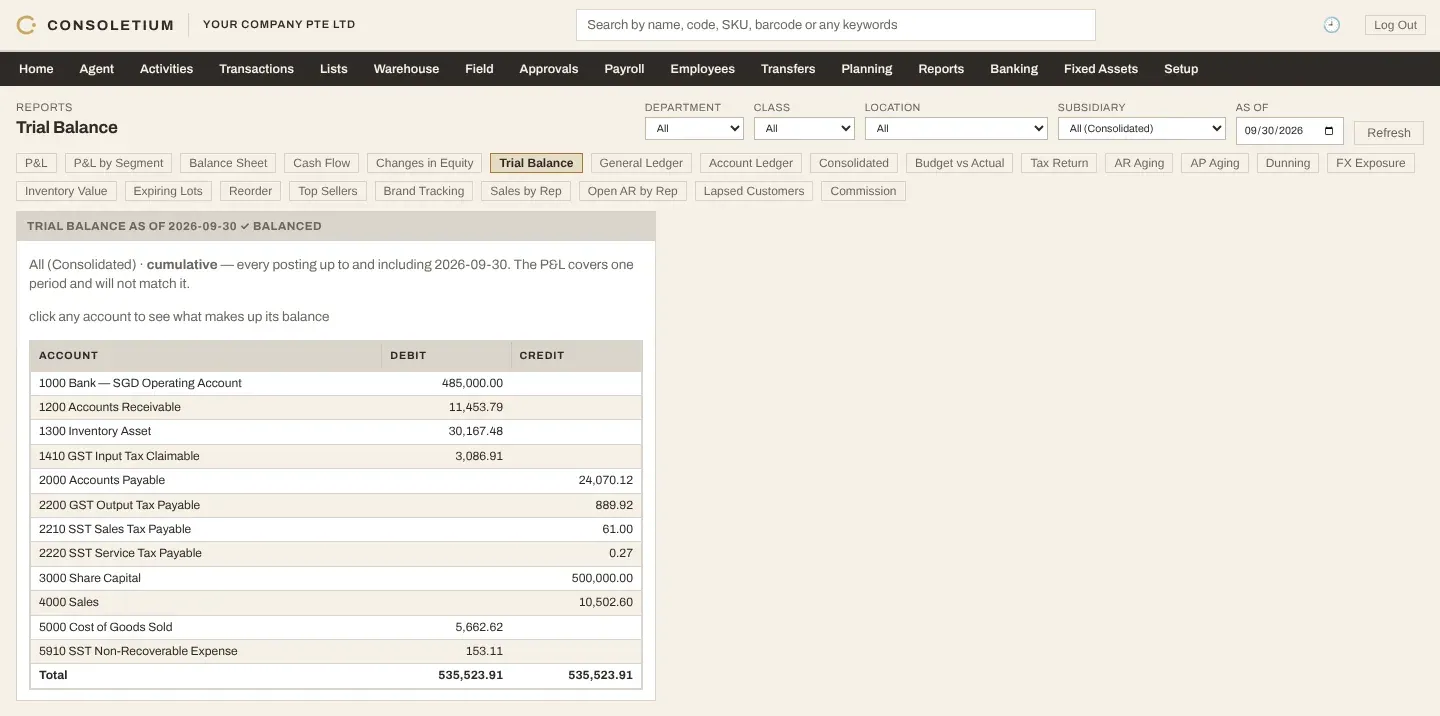The height and width of the screenshot is (716, 1440).
Task: Open the Transactions menu
Action: 256,69
